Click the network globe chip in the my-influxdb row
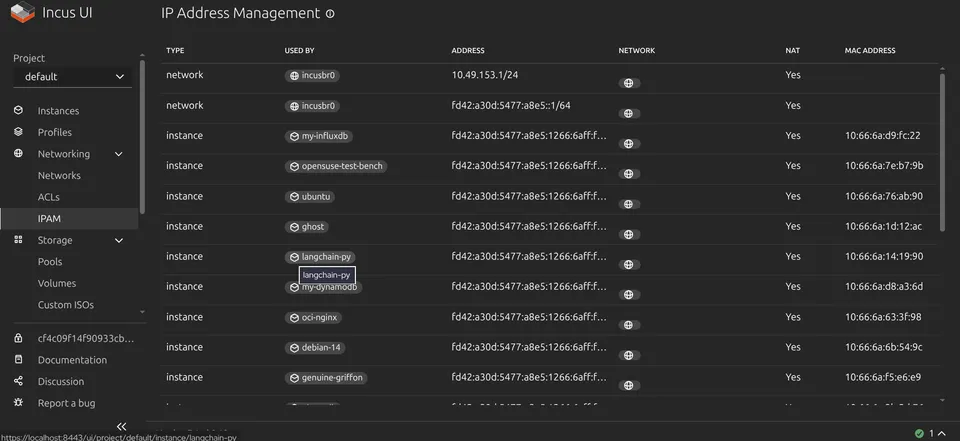This screenshot has height=441, width=960. [x=629, y=144]
